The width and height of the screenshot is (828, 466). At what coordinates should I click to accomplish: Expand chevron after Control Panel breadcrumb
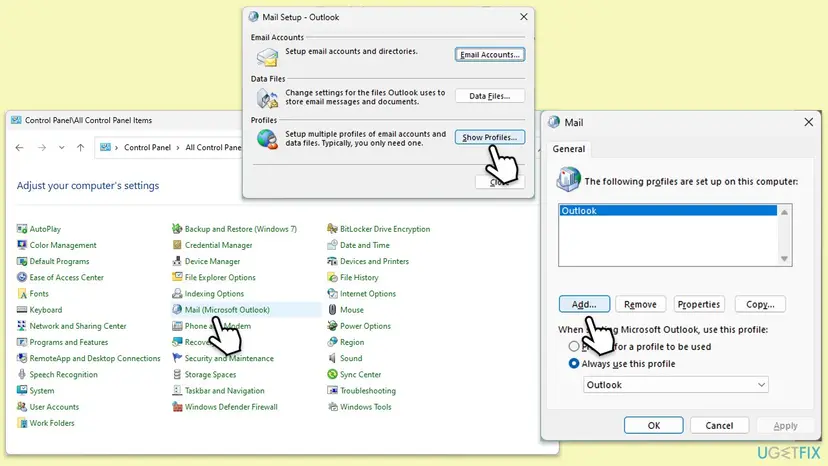click(178, 147)
